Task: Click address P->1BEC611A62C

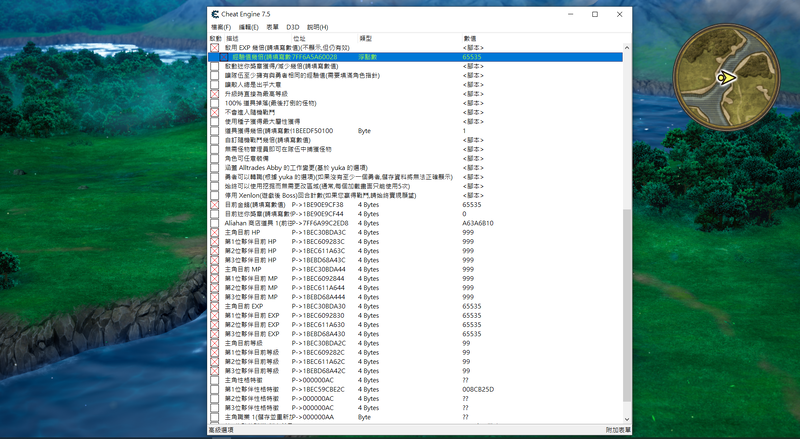Action: (318, 361)
